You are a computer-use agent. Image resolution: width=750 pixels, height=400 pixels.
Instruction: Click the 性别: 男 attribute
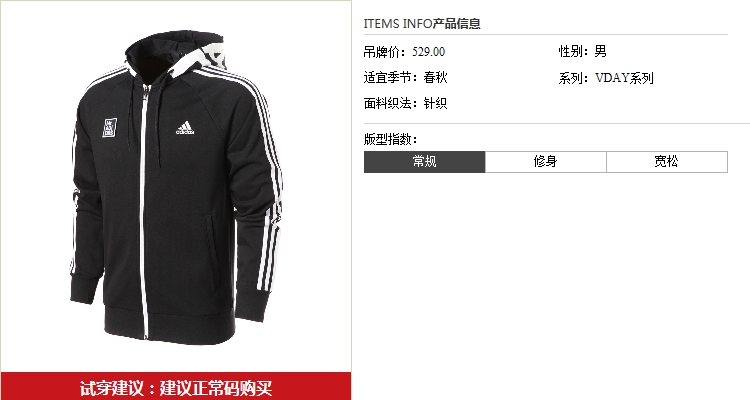pos(583,51)
